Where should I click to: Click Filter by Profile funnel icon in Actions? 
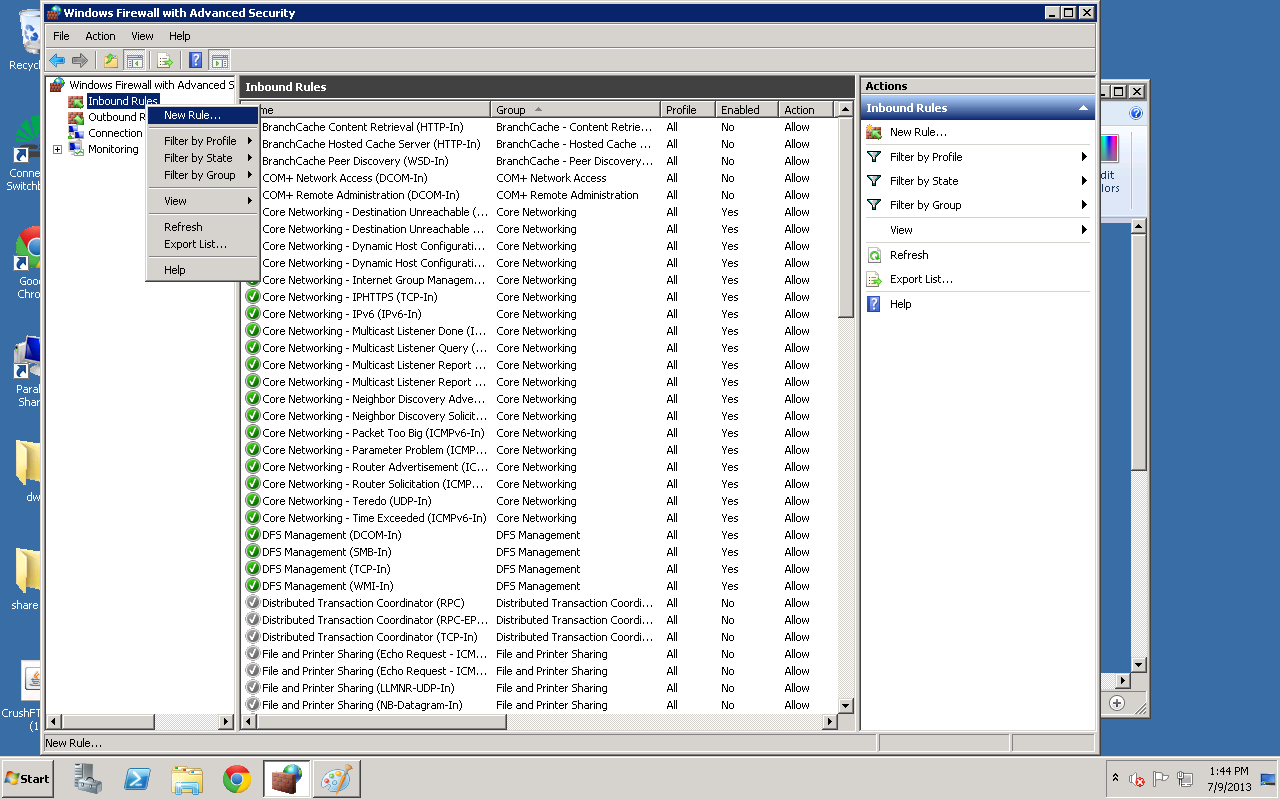[x=874, y=157]
